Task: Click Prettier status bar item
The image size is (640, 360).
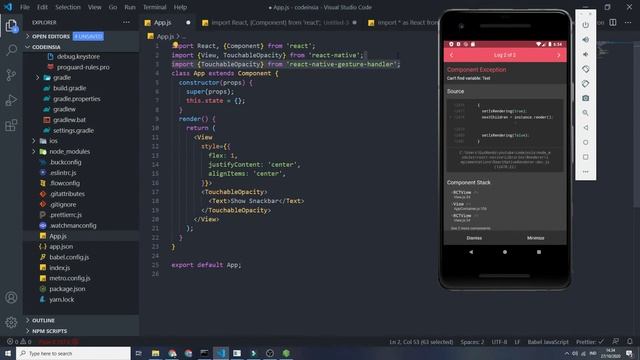Action: click(590, 342)
